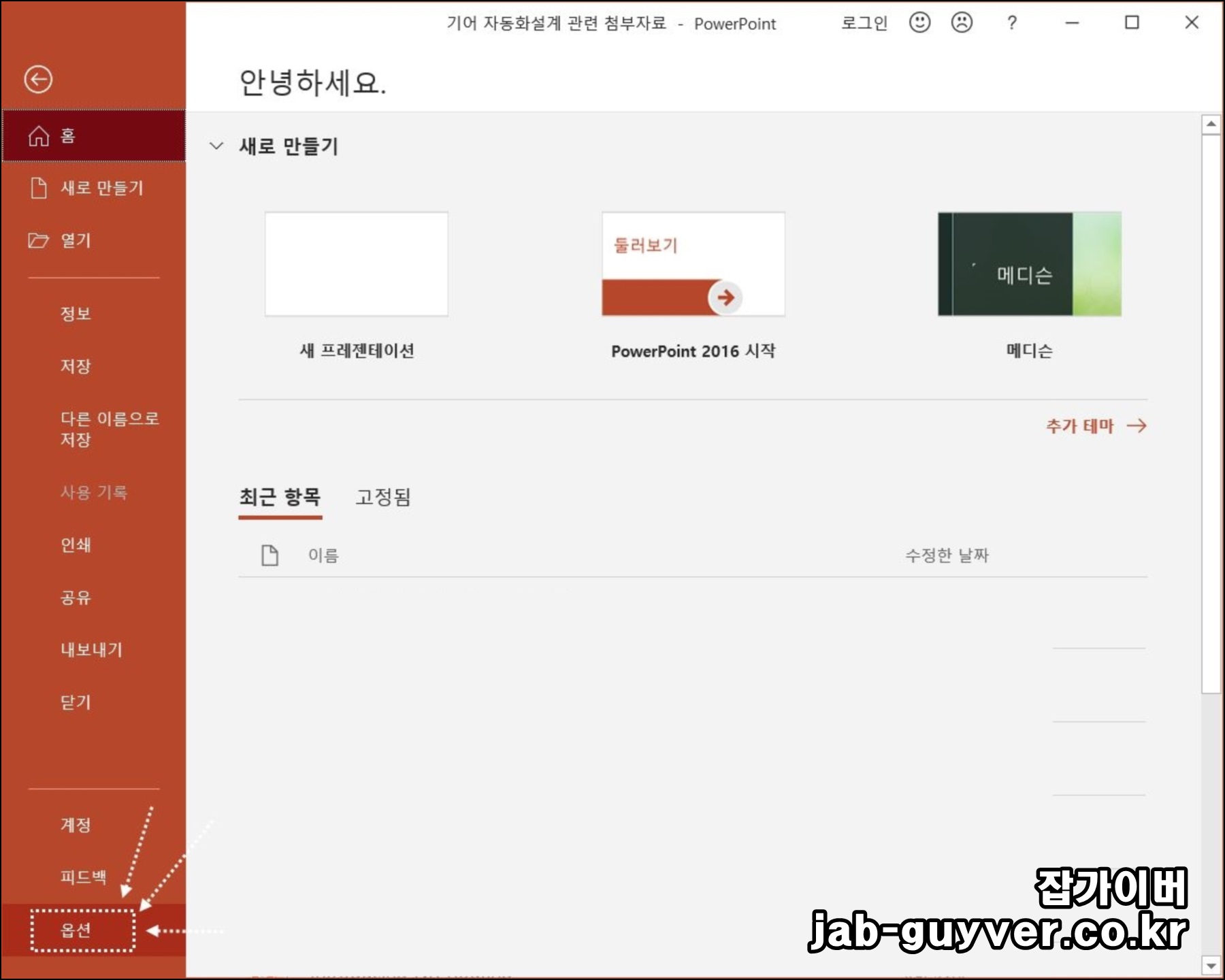The height and width of the screenshot is (980, 1225).
Task: Choose 다른 이름으로 저장
Action: pyautogui.click(x=110, y=429)
